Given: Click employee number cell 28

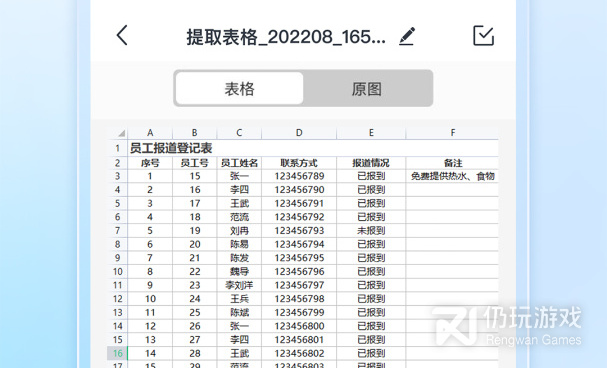Looking at the screenshot, I should coord(195,353).
